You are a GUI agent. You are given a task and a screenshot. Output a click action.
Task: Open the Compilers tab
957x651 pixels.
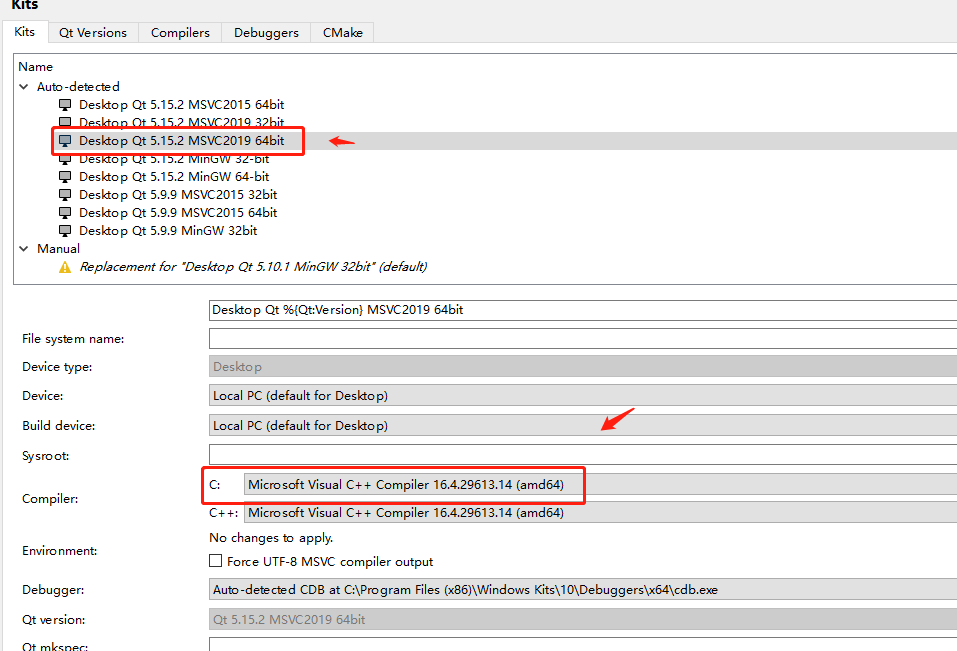coord(180,33)
